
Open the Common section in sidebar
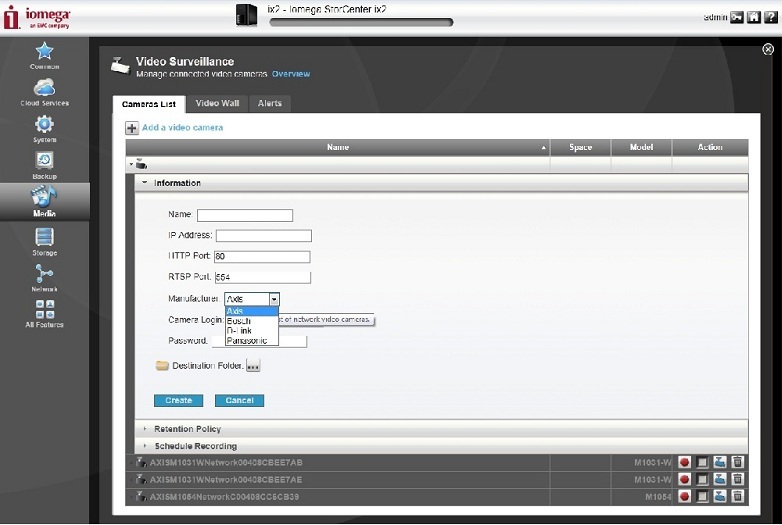click(x=44, y=55)
